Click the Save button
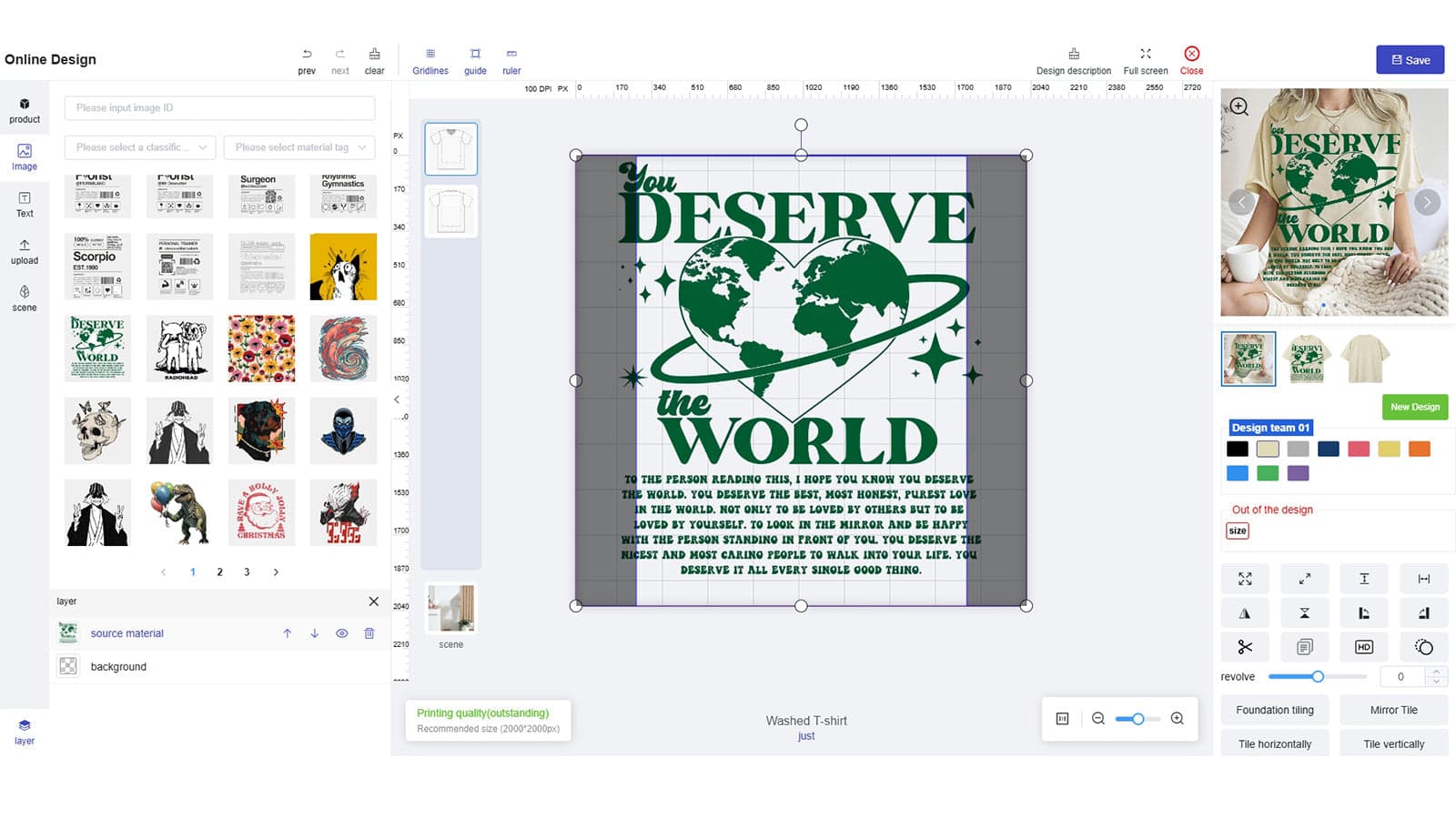 [1410, 60]
